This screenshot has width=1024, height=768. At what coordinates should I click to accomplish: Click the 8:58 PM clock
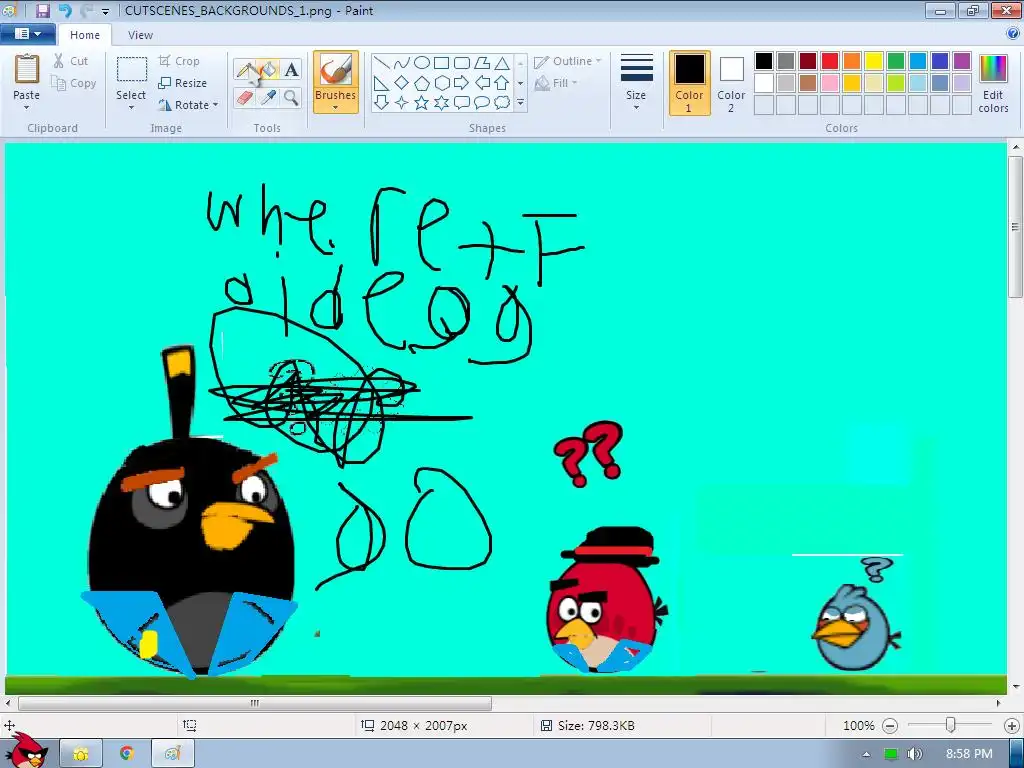tap(969, 754)
